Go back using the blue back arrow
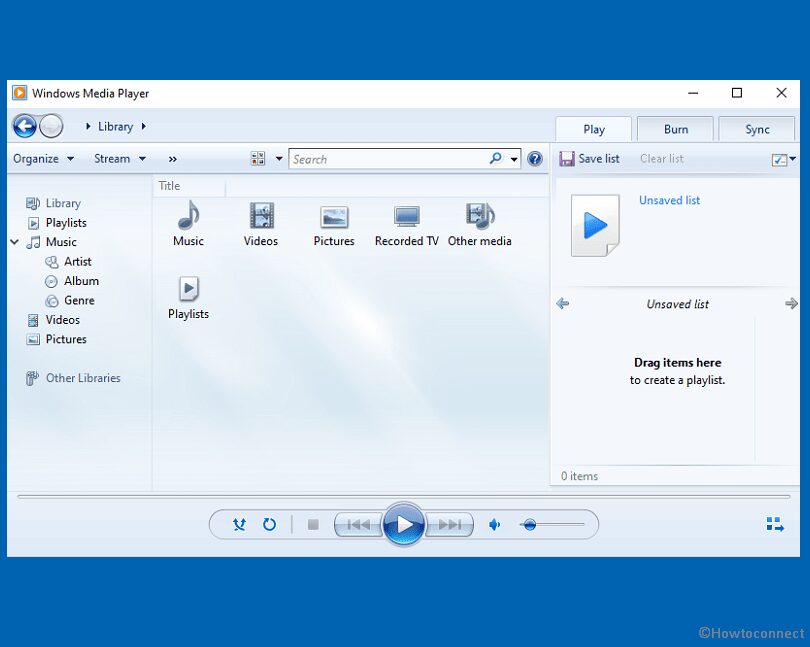The width and height of the screenshot is (810, 647). pos(24,126)
